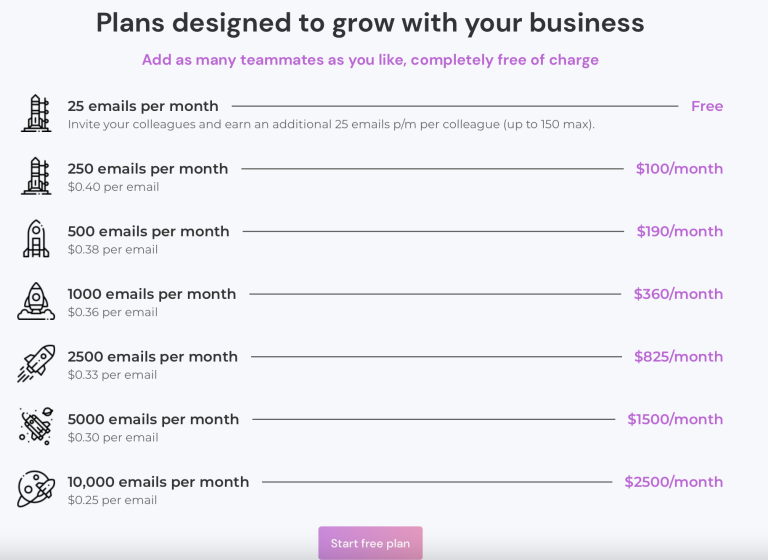Viewport: 768px width, 560px height.
Task: Click the 10,000 emails per month title
Action: tap(158, 482)
